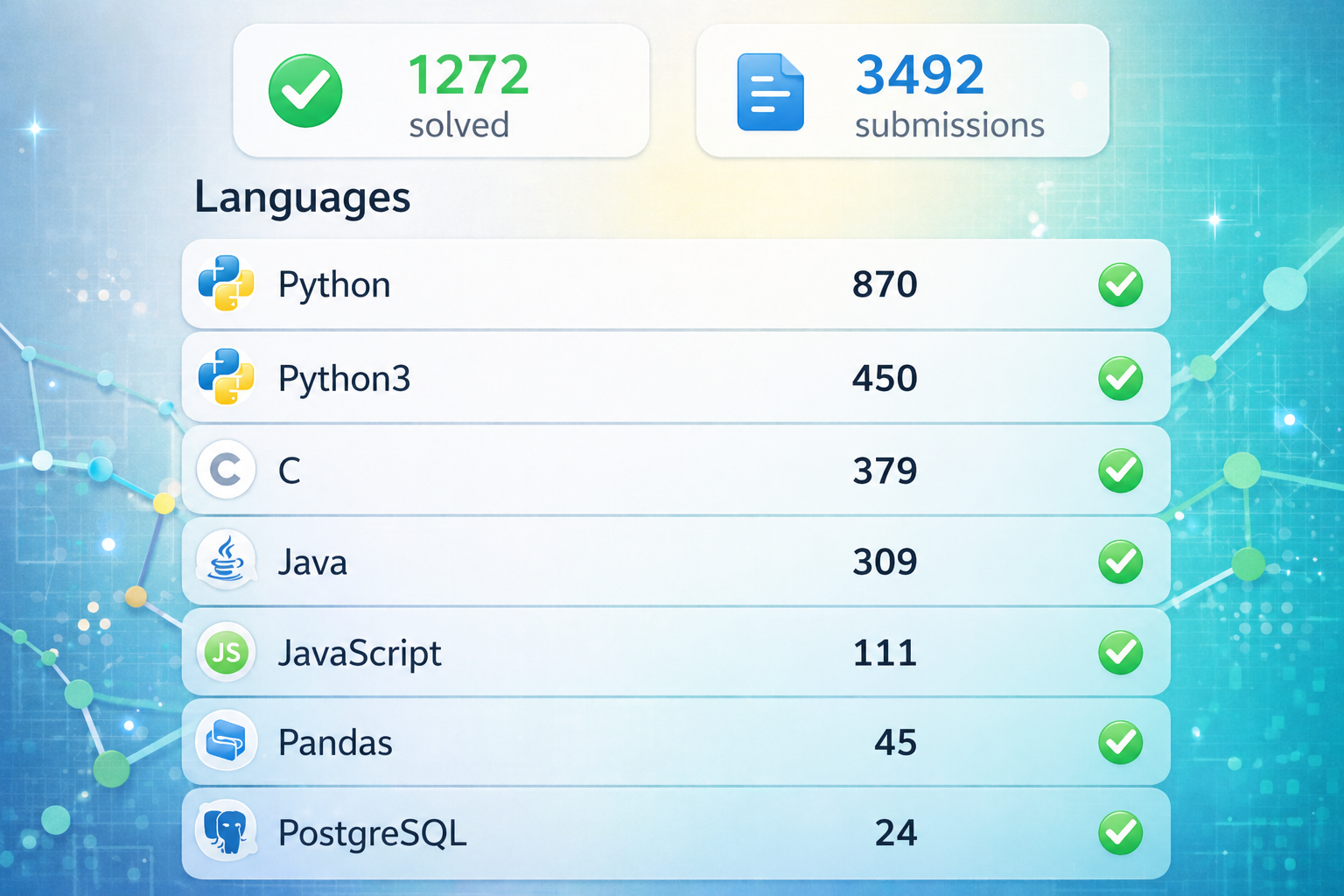This screenshot has width=1344, height=896.
Task: Open the 3492 submissions stat card
Action: (902, 91)
